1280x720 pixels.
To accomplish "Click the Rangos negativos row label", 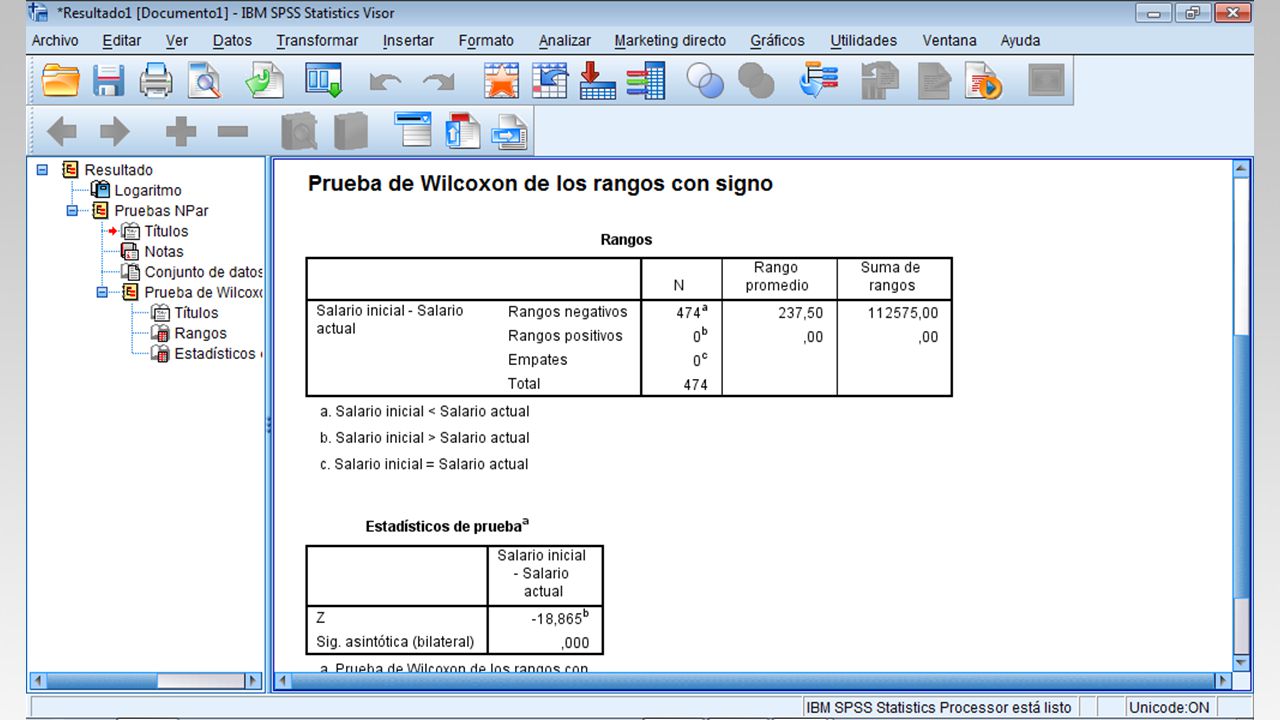I will click(x=567, y=312).
